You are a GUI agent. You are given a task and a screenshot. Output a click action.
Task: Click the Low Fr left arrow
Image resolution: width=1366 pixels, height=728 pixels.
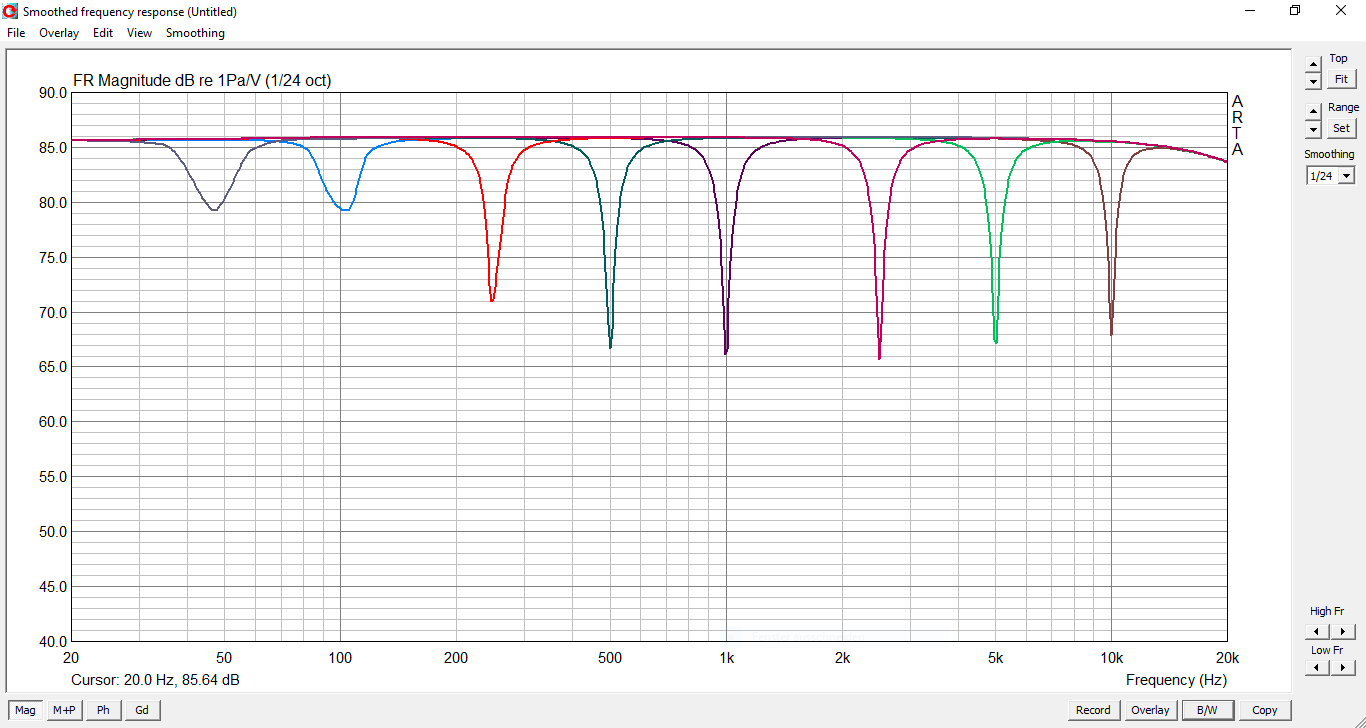tap(1318, 668)
